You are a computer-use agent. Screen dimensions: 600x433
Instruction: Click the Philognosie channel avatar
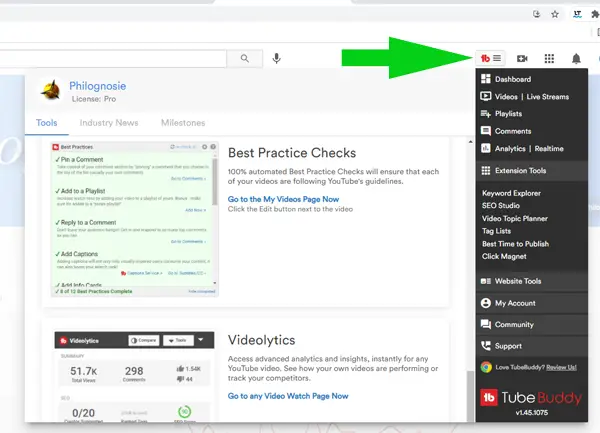click(52, 90)
